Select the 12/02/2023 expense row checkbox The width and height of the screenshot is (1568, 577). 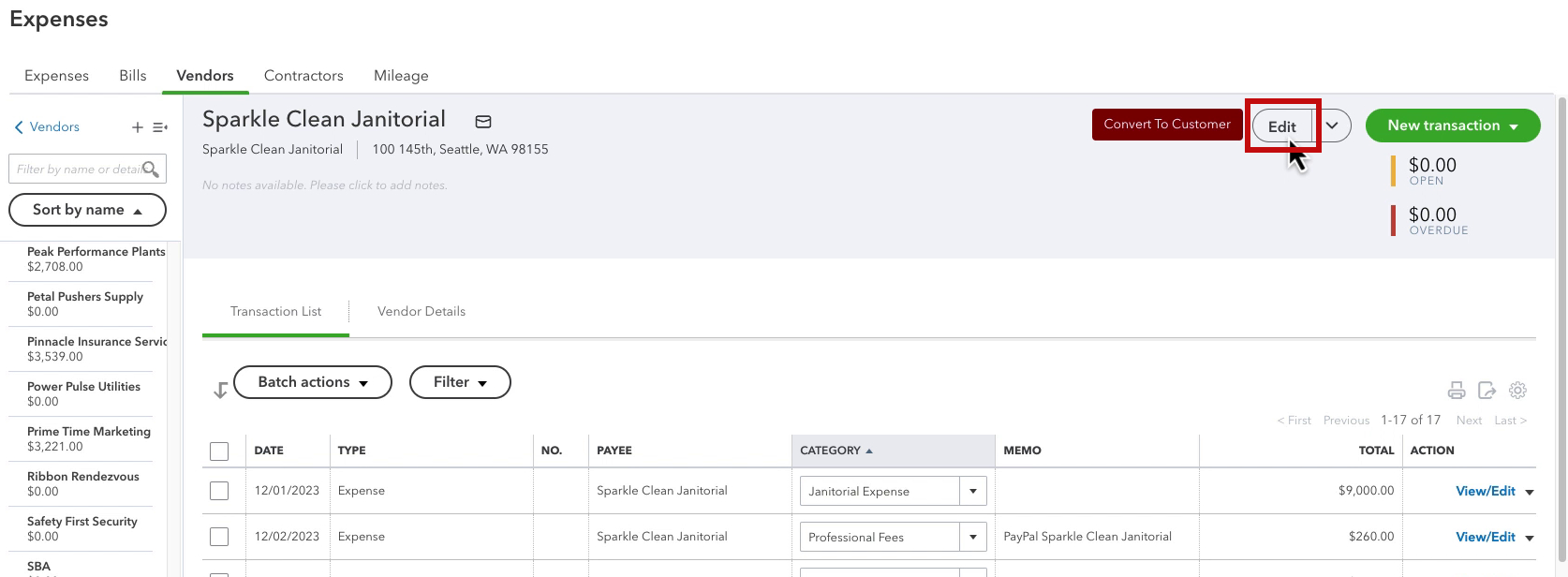point(219,537)
